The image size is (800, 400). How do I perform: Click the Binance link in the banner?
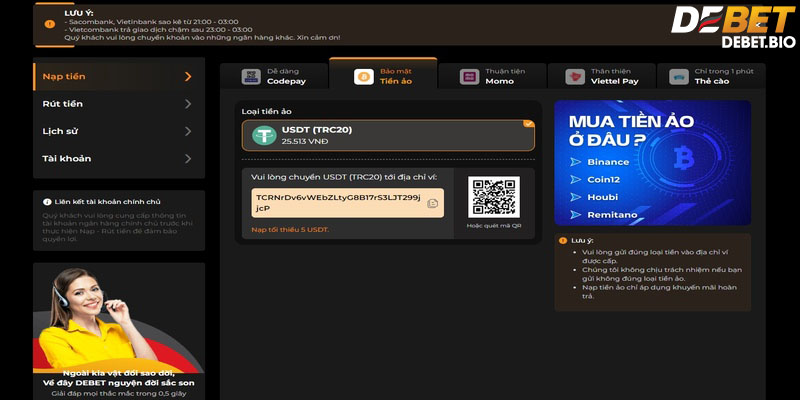608,162
